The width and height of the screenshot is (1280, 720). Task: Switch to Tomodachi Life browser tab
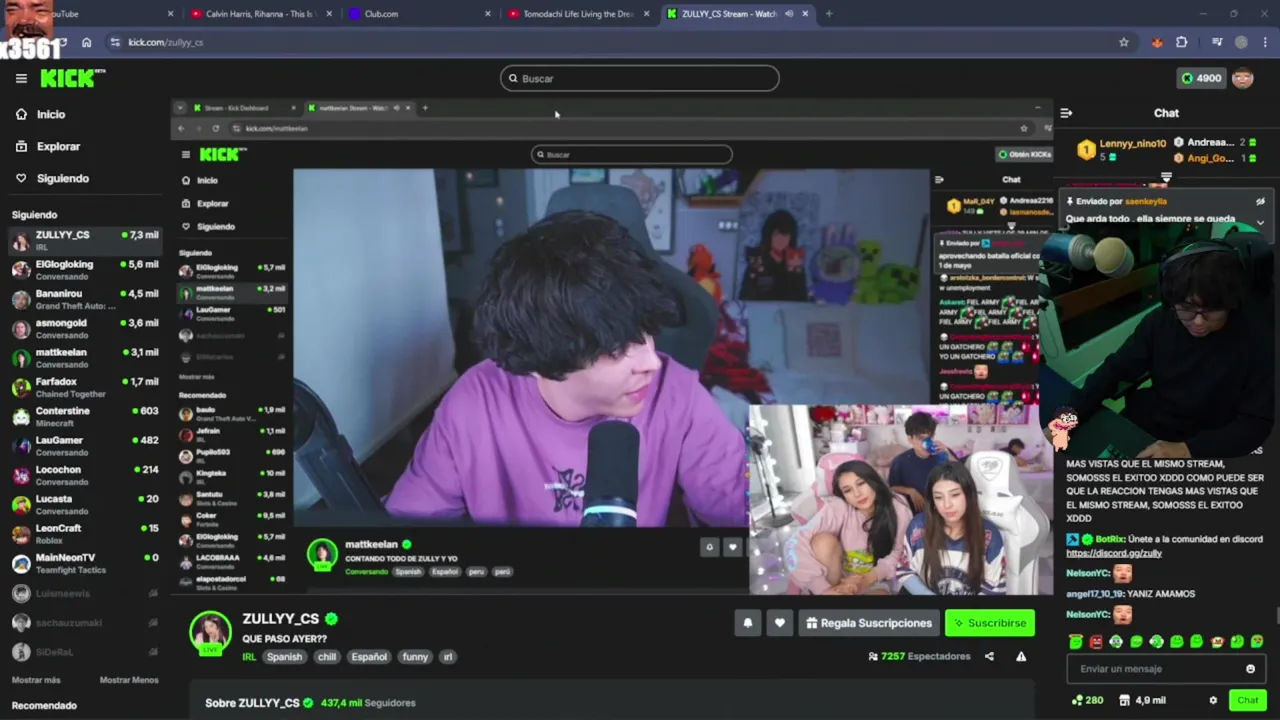[578, 14]
